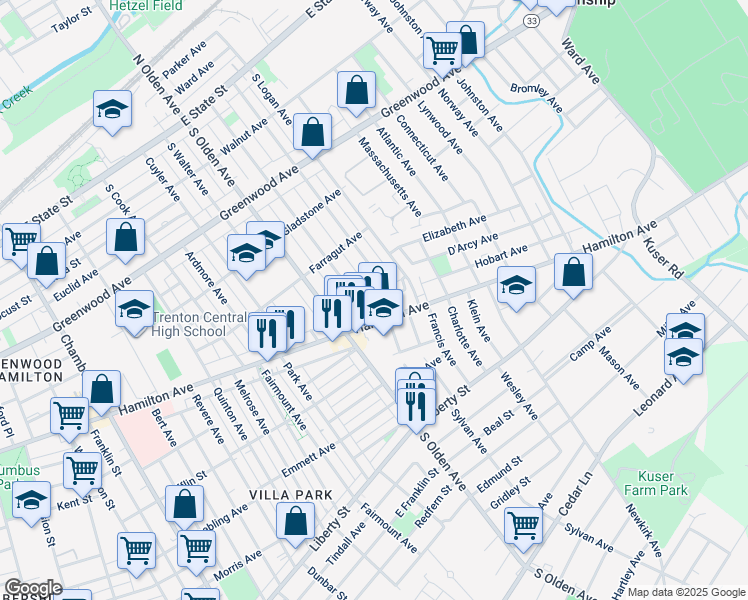
Task: Click the school icon near Gladstone Ave
Action: pos(246,254)
